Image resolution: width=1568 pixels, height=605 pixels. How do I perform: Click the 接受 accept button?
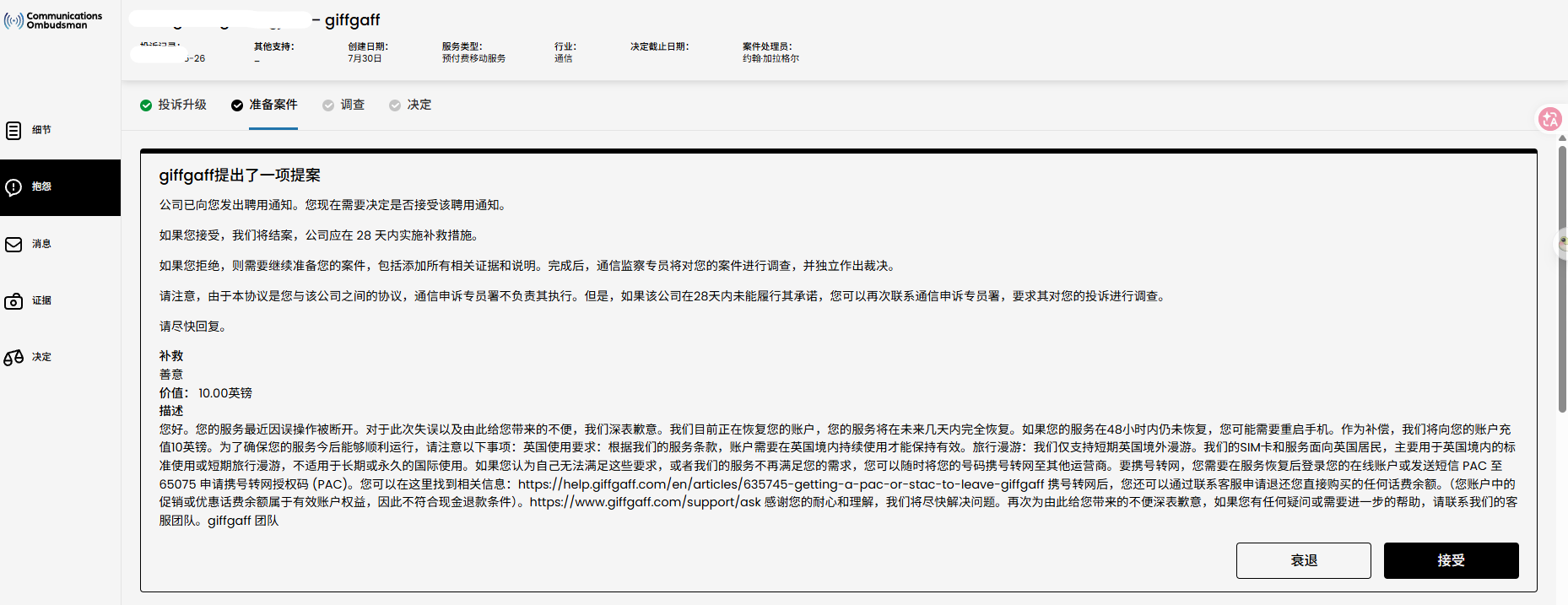tap(1452, 560)
